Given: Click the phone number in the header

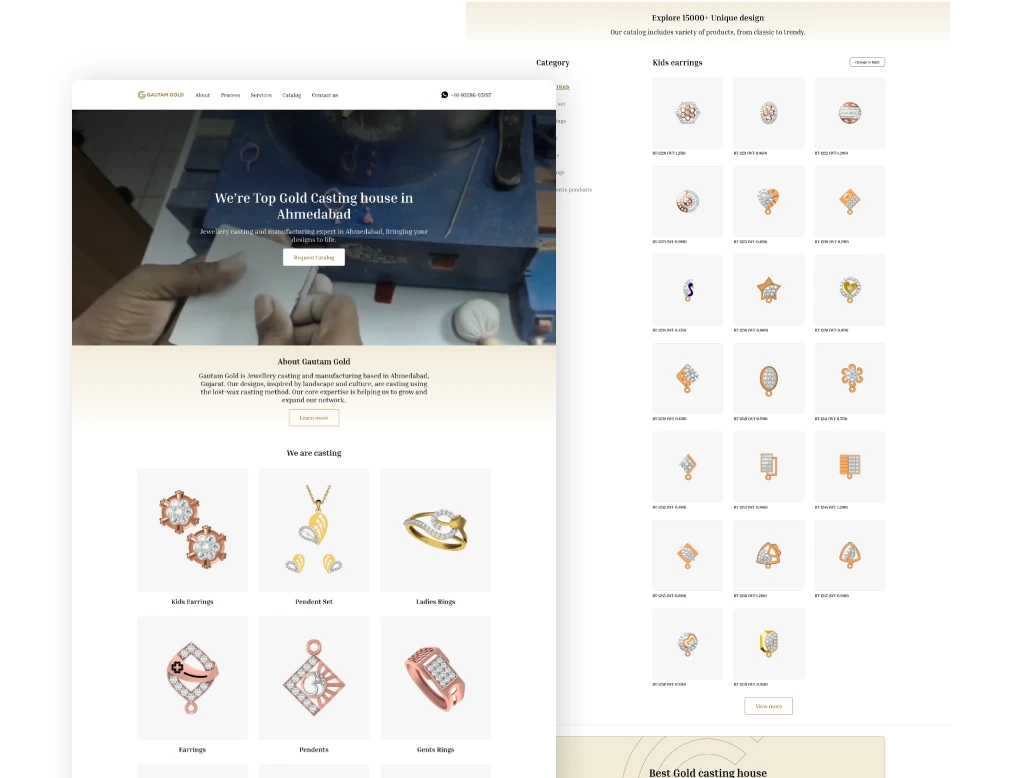Looking at the screenshot, I should [x=472, y=95].
